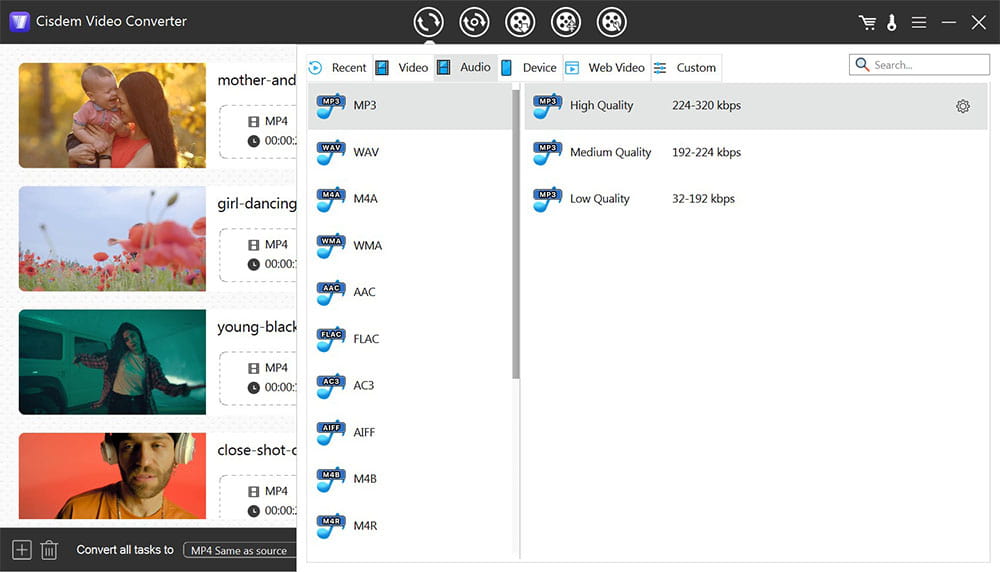Delete tasks with the trash icon
This screenshot has width=1000, height=572.
point(49,550)
